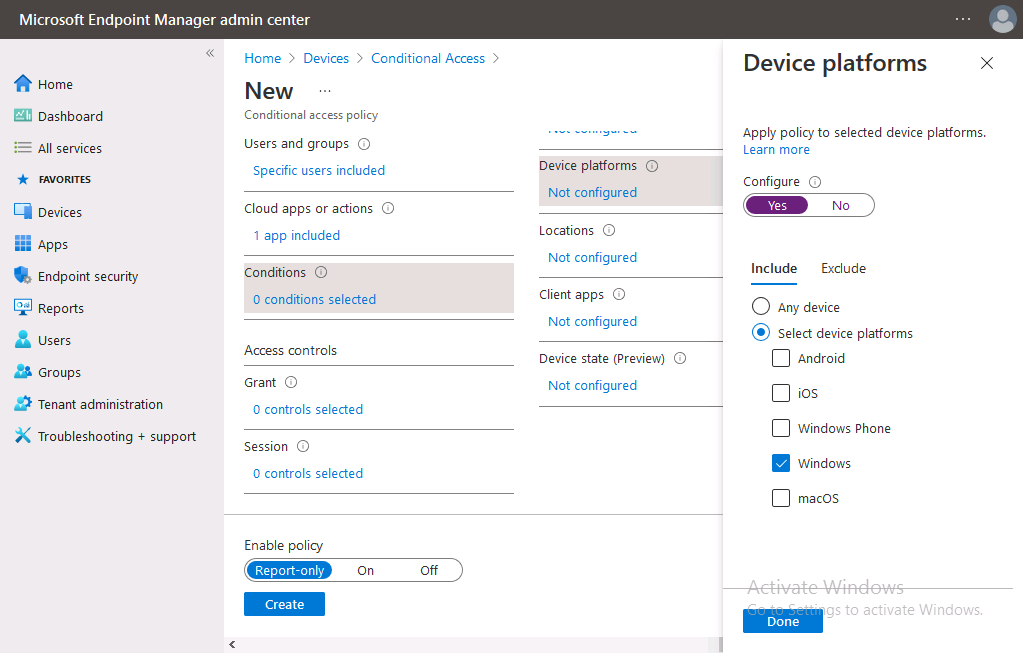The height and width of the screenshot is (653, 1023).
Task: Collapse the left navigation sidebar
Action: pos(210,53)
